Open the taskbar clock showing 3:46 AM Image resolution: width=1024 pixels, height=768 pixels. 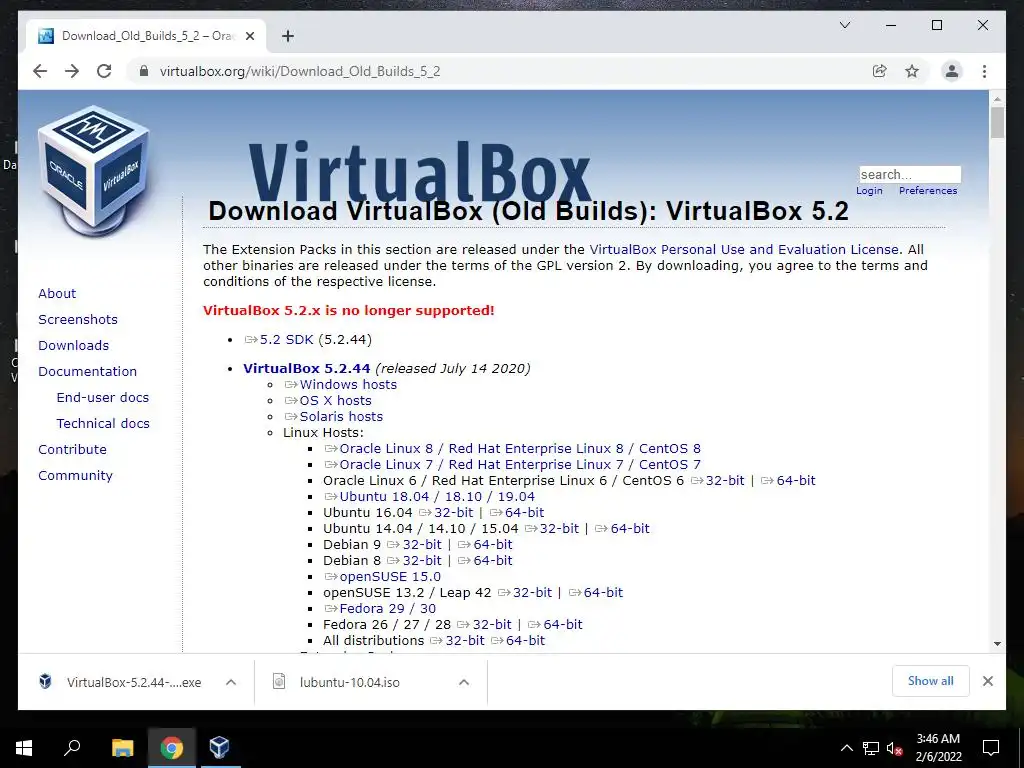tap(938, 748)
